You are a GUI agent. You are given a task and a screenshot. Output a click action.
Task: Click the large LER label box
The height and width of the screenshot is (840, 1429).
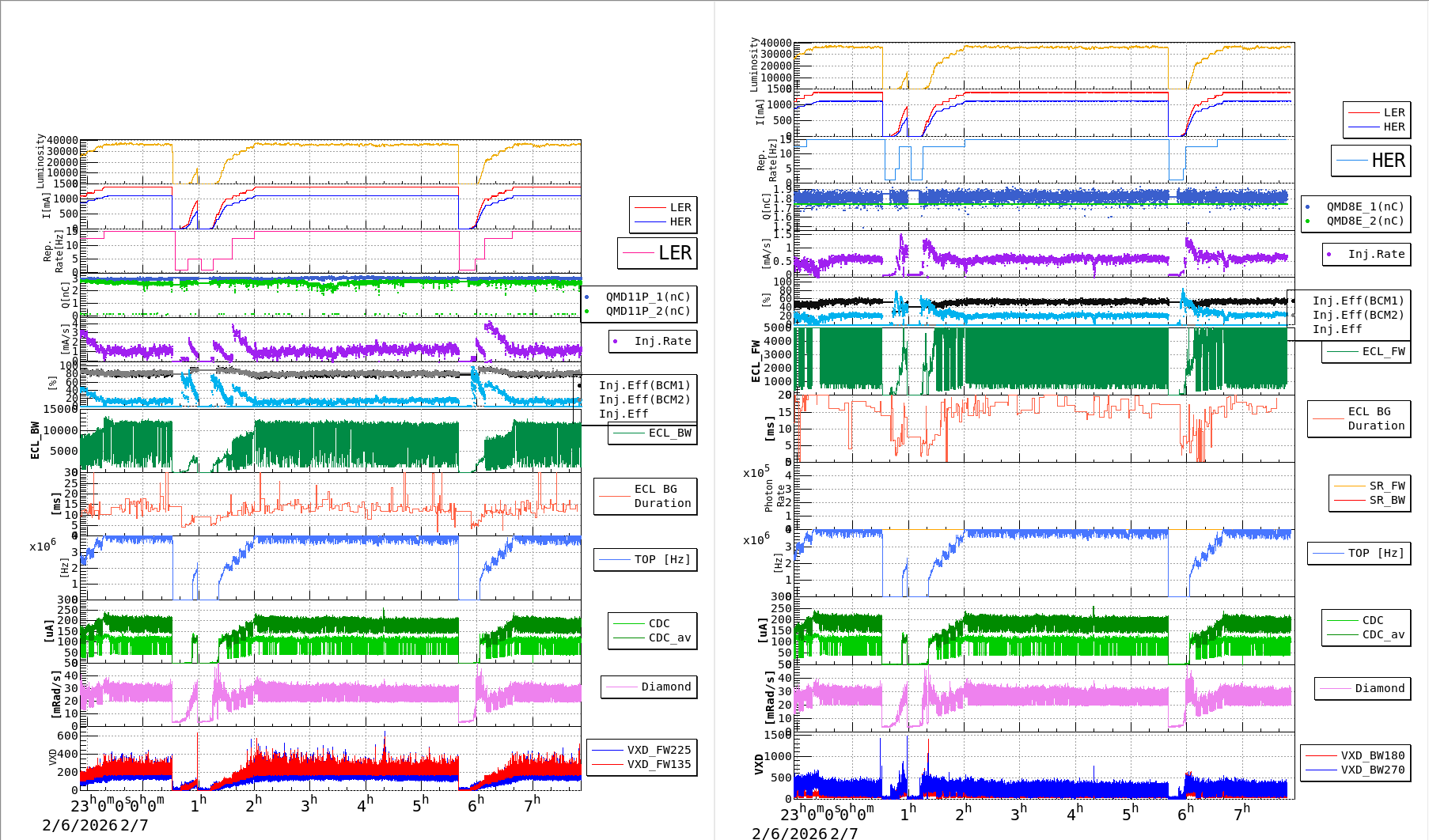pyautogui.click(x=657, y=253)
